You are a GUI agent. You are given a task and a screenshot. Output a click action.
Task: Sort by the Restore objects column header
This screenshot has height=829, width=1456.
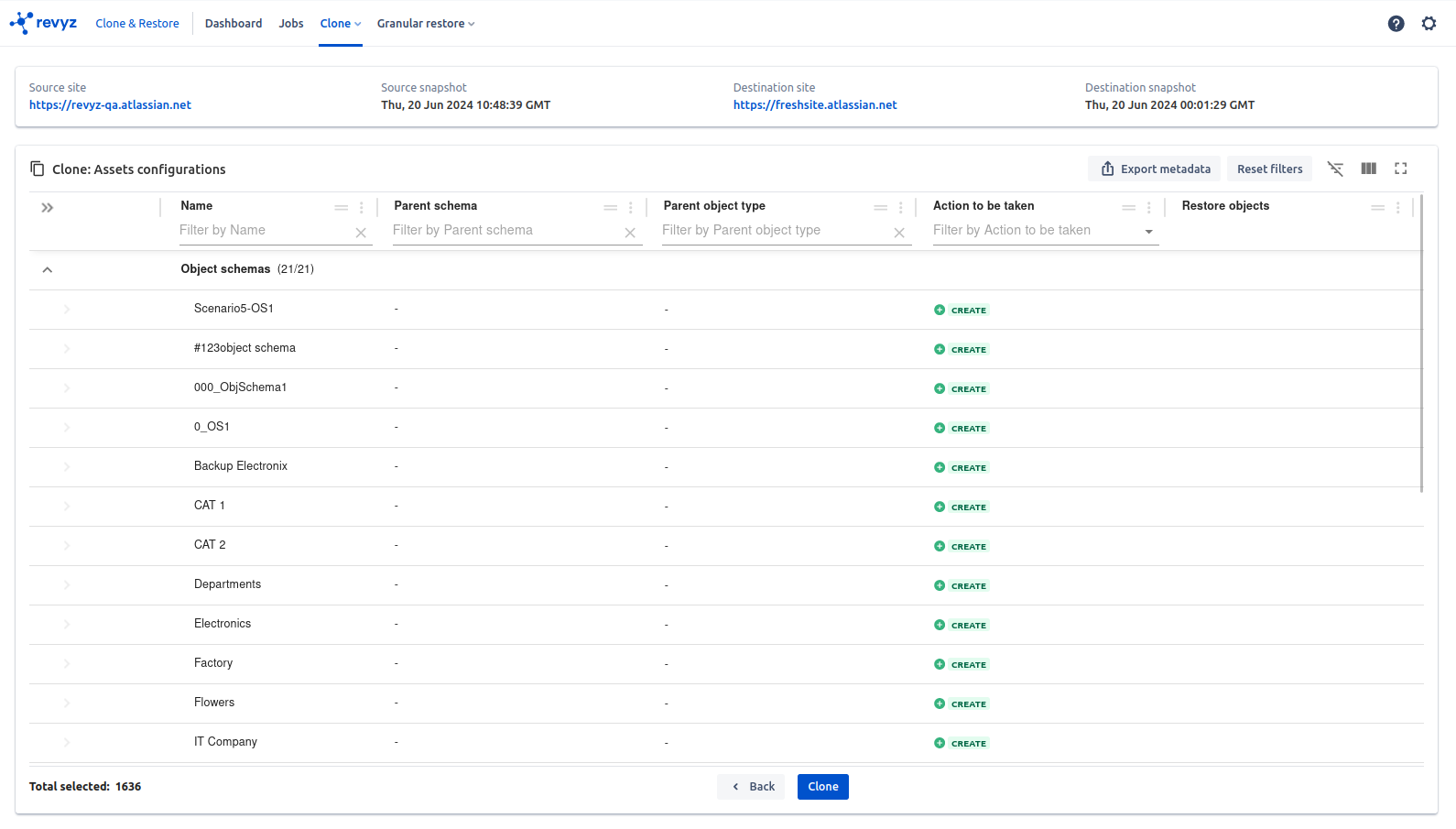pos(1225,206)
